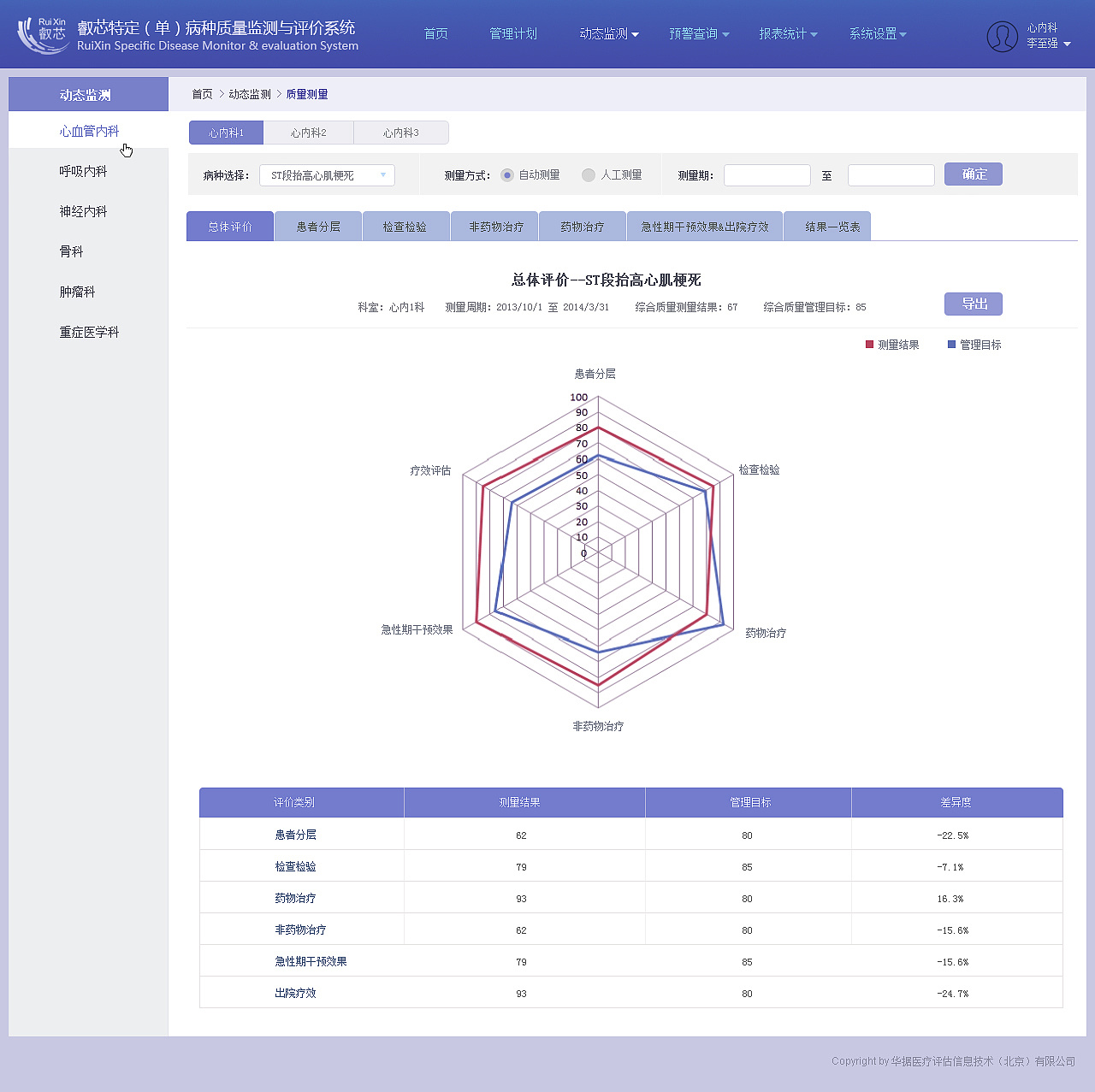
Task: Click the 确定 confirm button
Action: tap(973, 174)
